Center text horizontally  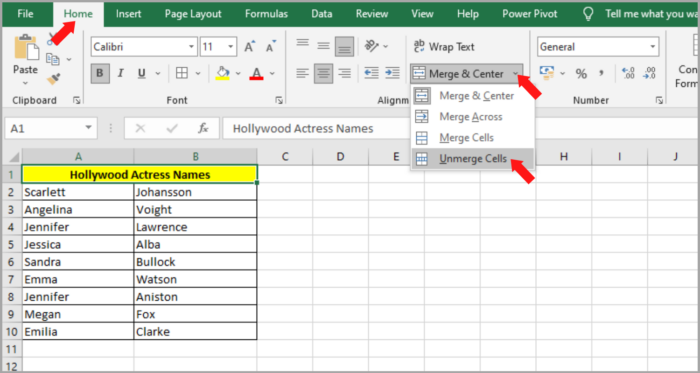coord(323,73)
